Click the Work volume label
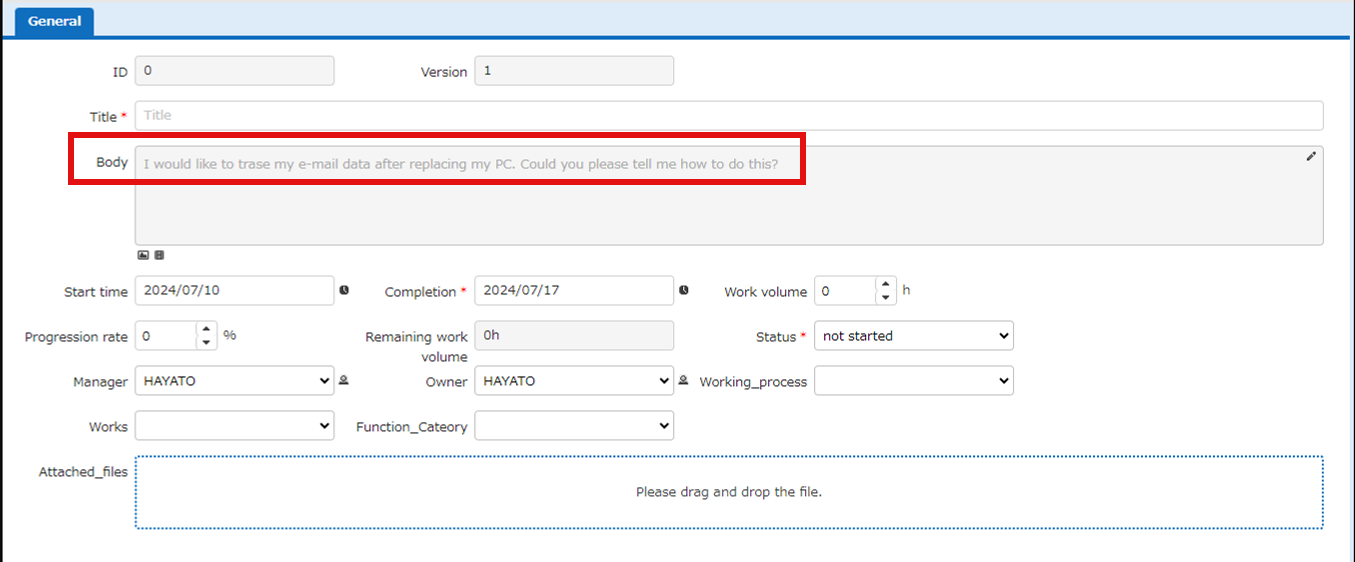The height and width of the screenshot is (562, 1355). point(765,292)
